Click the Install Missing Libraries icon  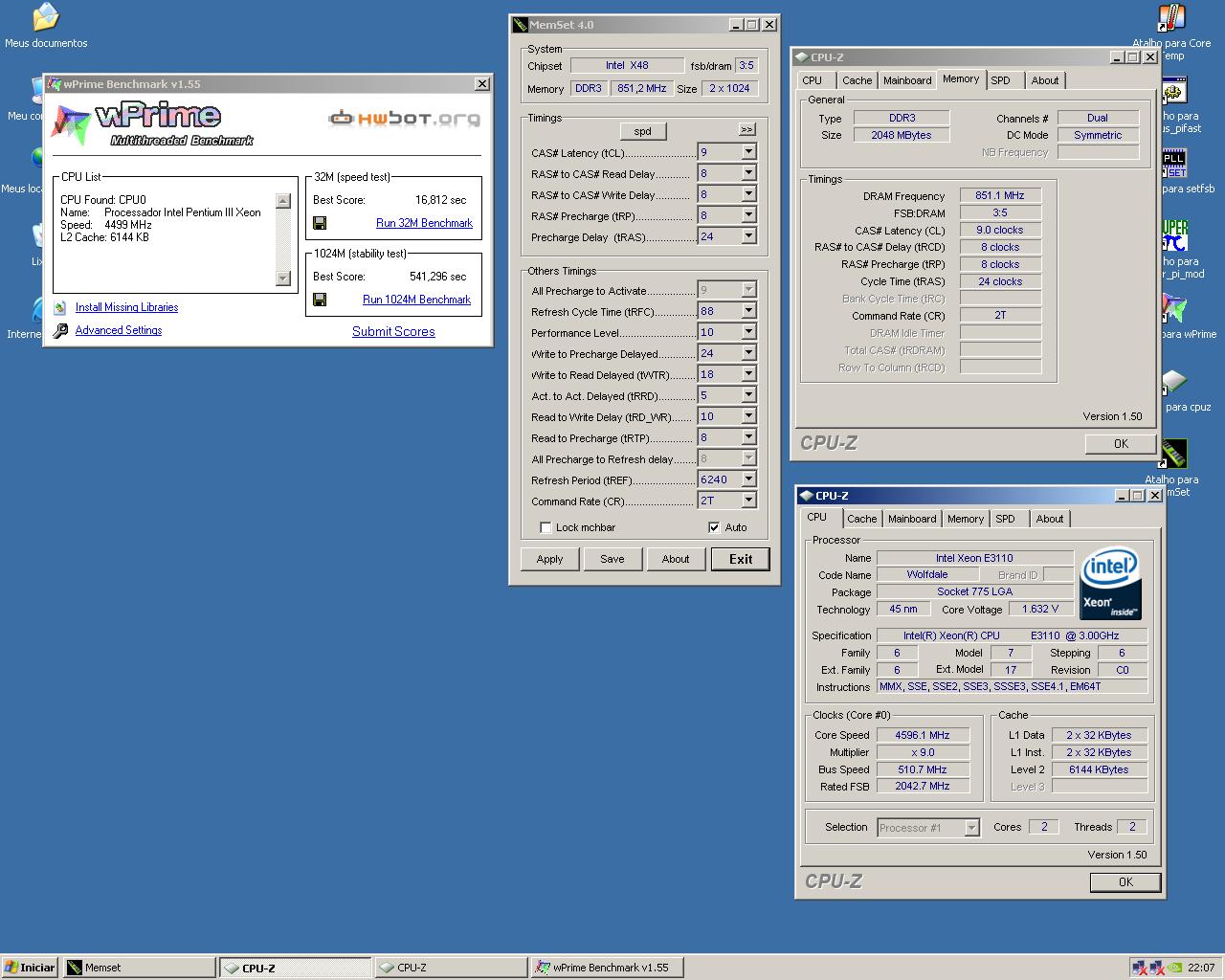click(x=60, y=307)
